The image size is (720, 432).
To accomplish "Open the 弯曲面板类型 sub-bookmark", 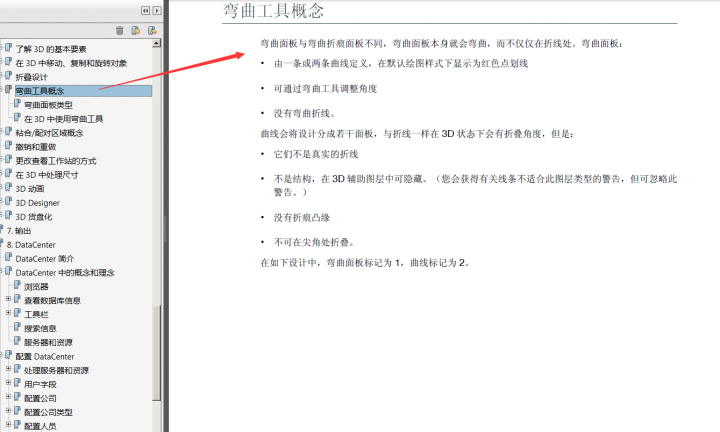I will coord(48,105).
